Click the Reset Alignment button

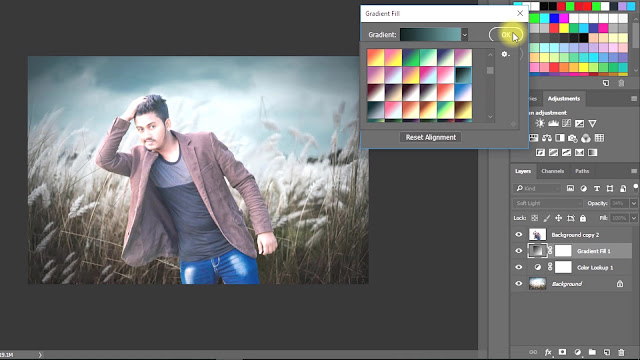click(431, 137)
